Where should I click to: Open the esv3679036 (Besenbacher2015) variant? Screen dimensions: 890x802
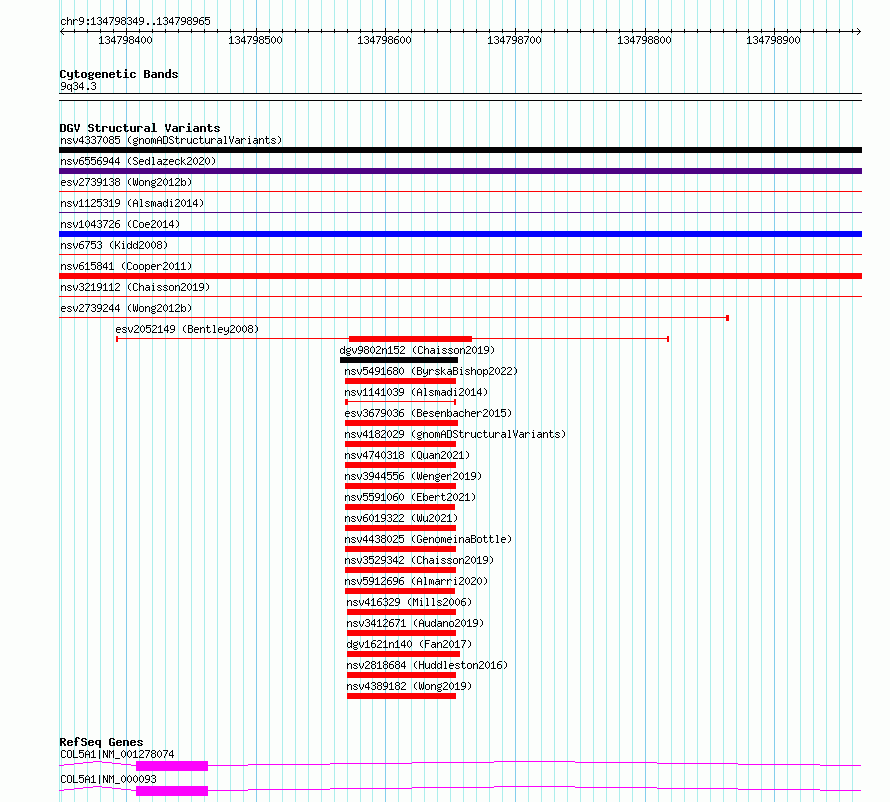[x=428, y=413]
